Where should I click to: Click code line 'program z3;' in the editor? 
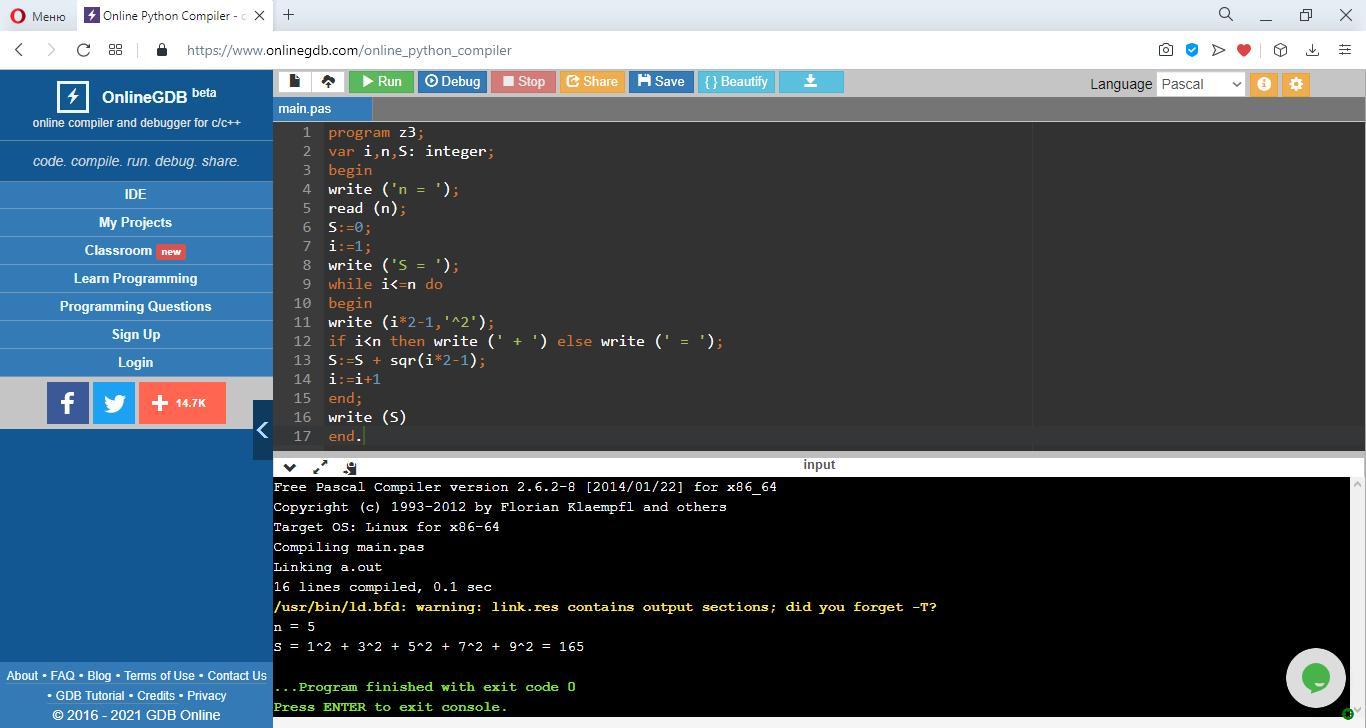(376, 132)
